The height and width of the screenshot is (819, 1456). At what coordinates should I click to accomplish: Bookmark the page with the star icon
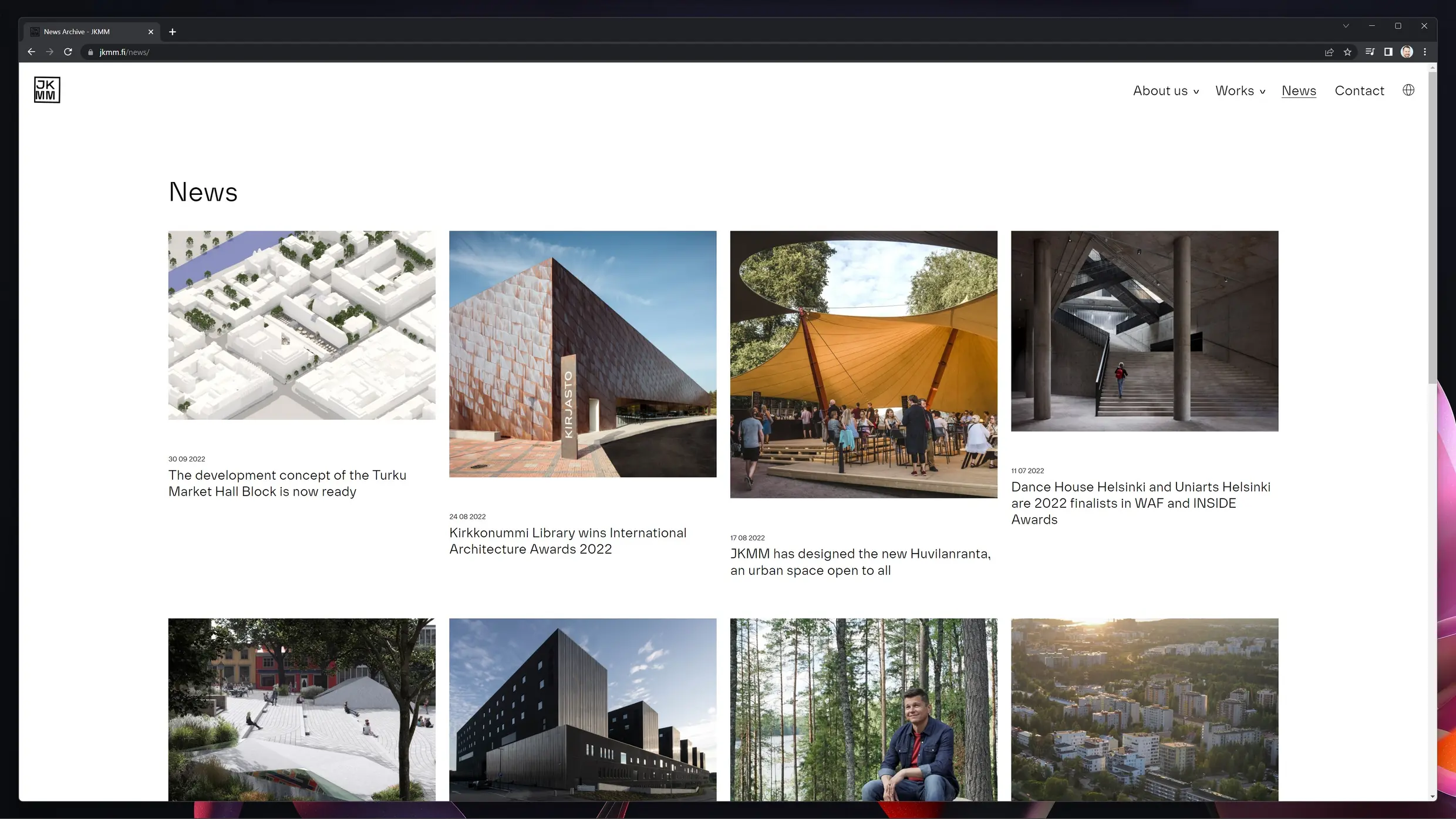coord(1348,52)
